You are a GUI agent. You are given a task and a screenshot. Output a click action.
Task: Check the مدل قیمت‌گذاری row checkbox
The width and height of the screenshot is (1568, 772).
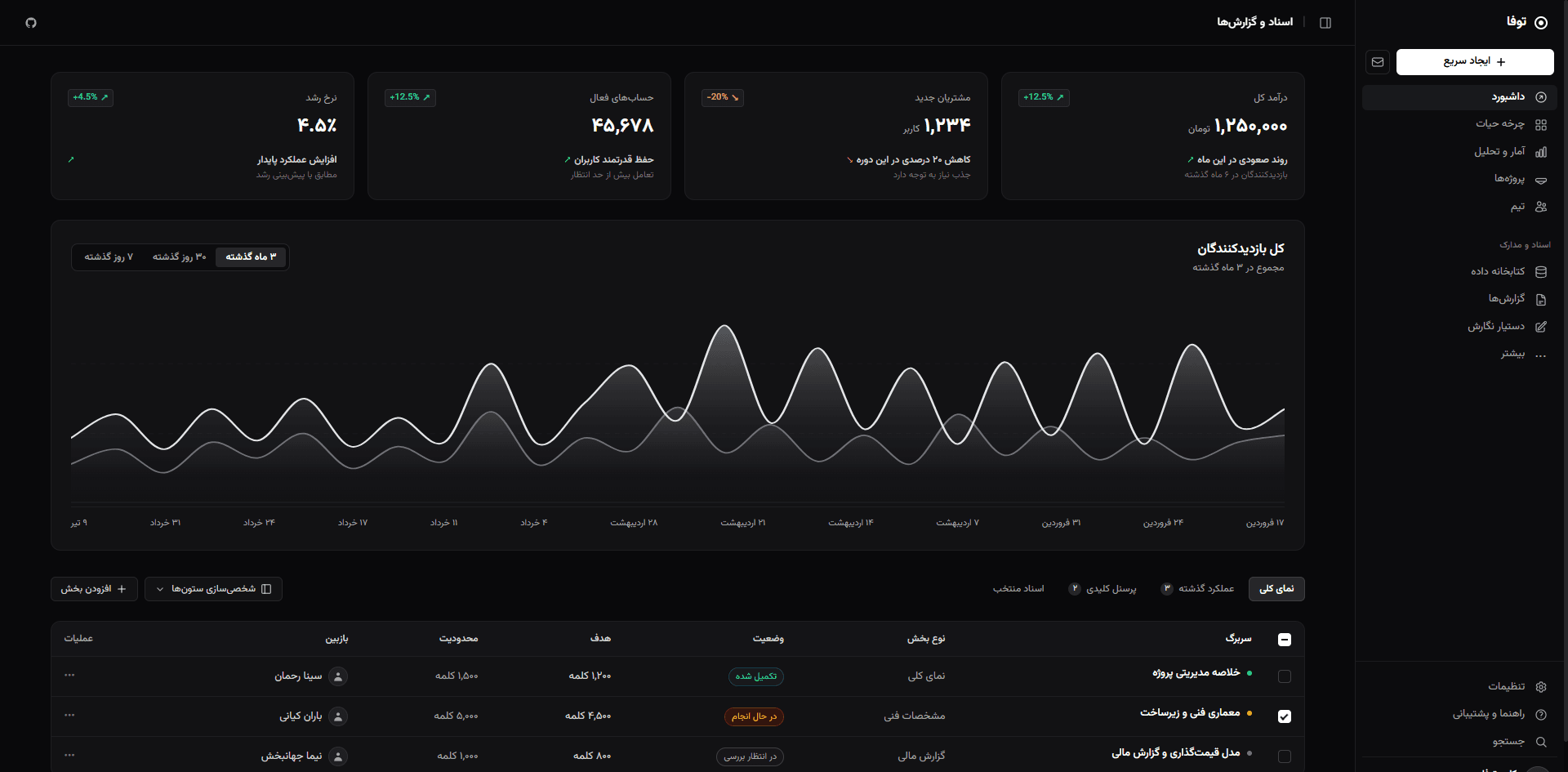coord(1285,756)
